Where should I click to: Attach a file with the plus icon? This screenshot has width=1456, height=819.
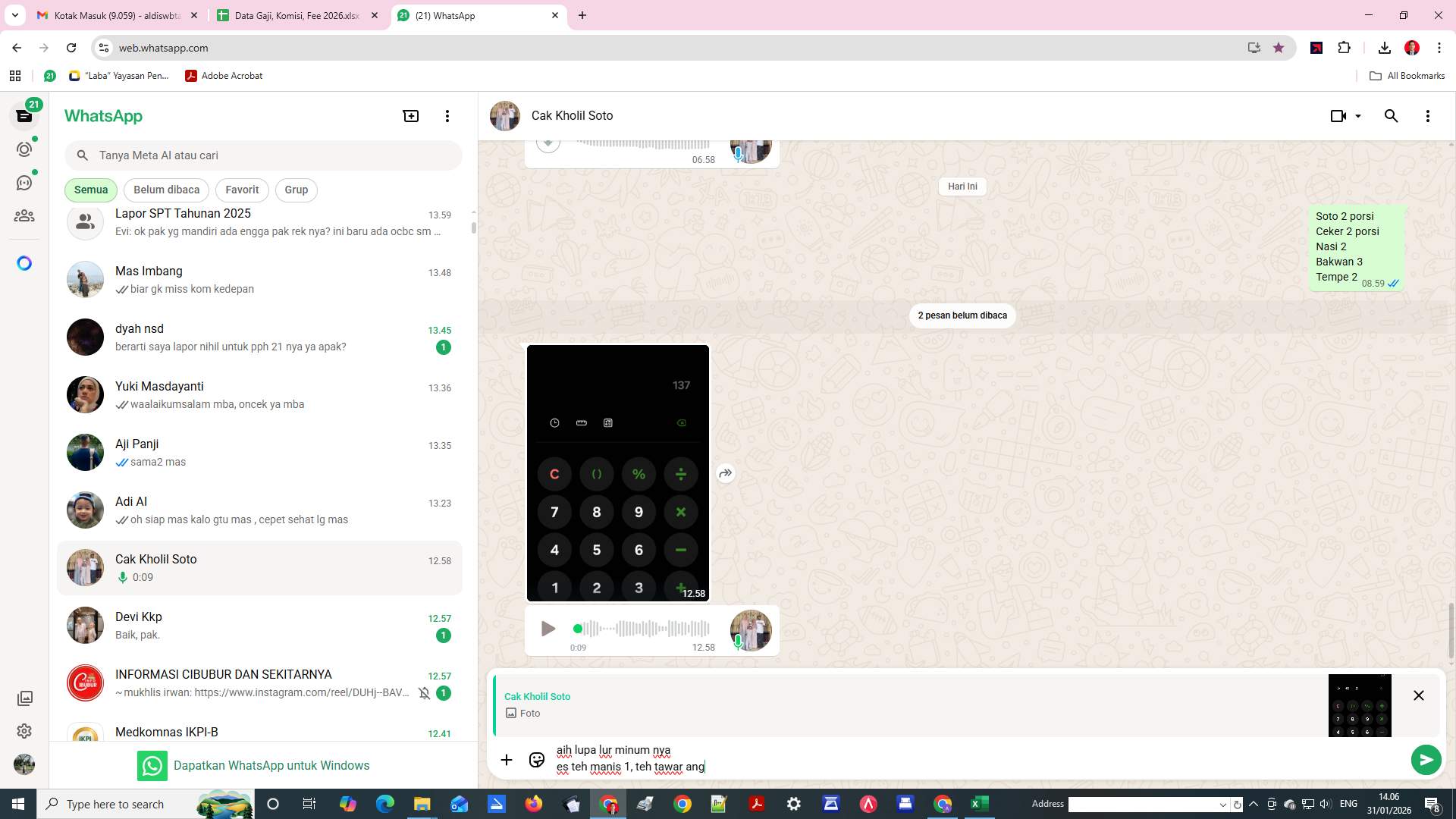pos(507,759)
